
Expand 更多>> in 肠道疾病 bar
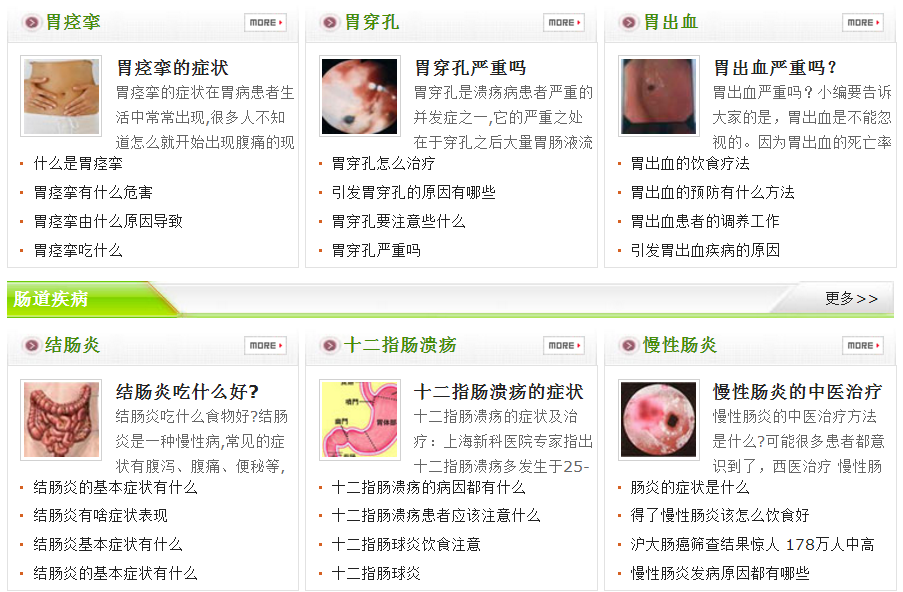[851, 298]
